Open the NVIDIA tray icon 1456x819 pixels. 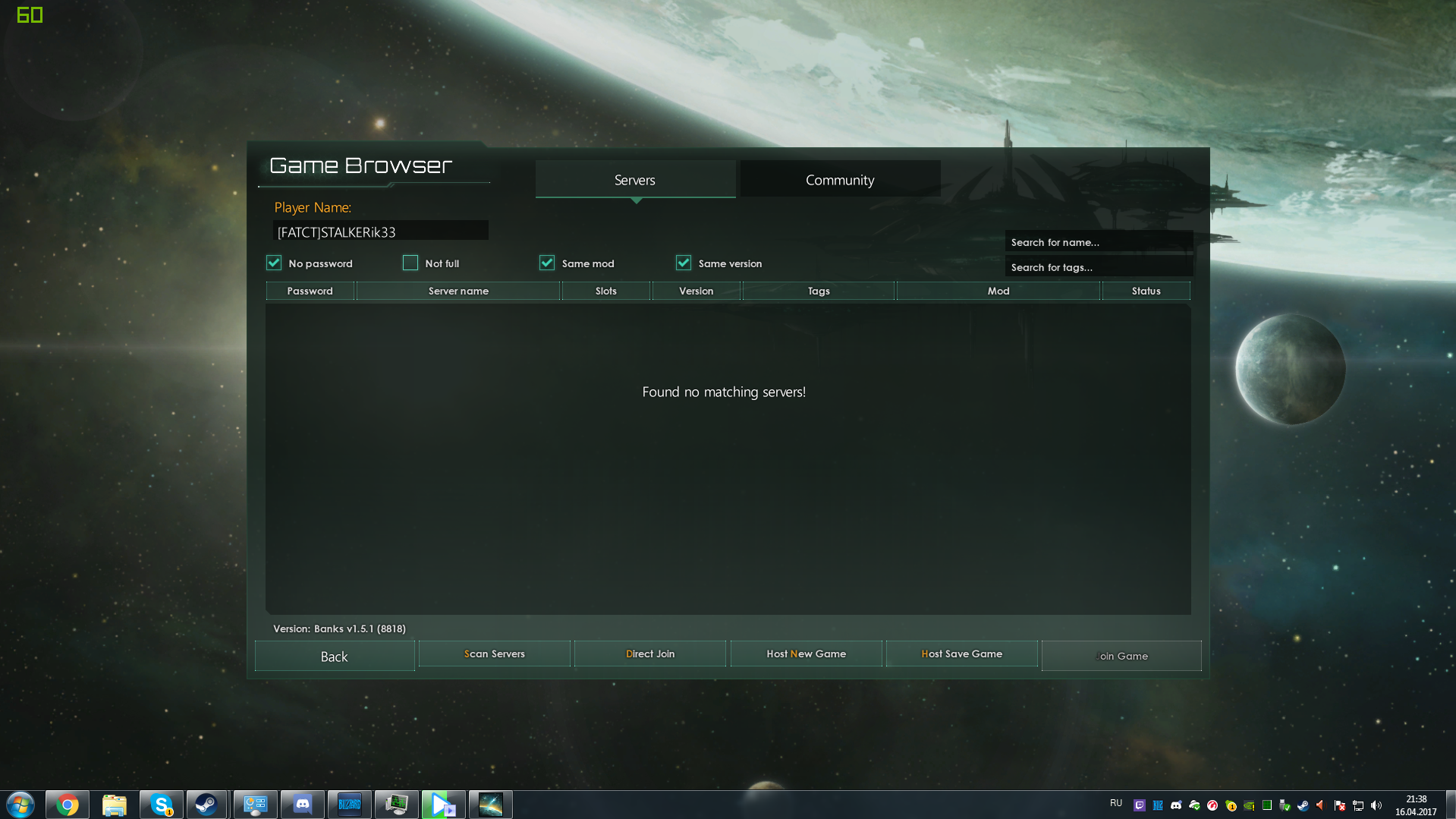coord(1249,805)
